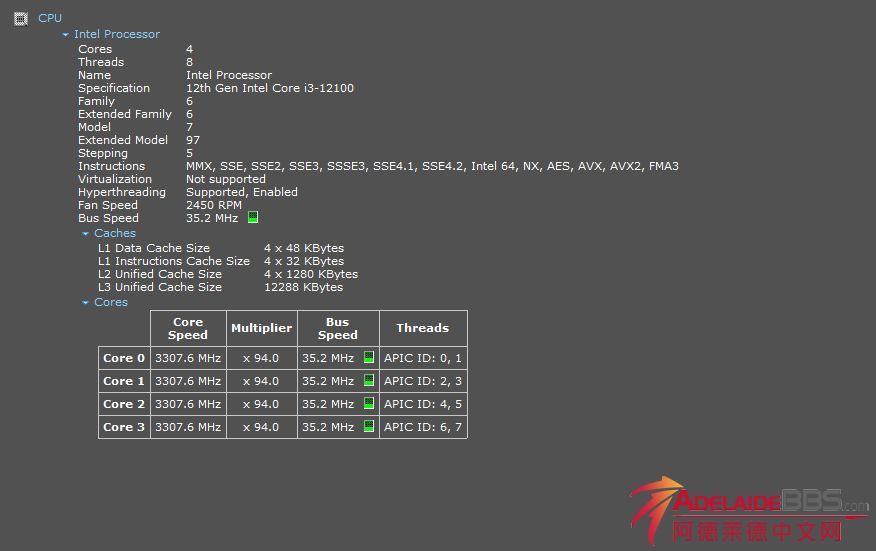Viewport: 876px width, 551px height.
Task: Click Core 0 bus speed graph icon
Action: click(x=369, y=357)
